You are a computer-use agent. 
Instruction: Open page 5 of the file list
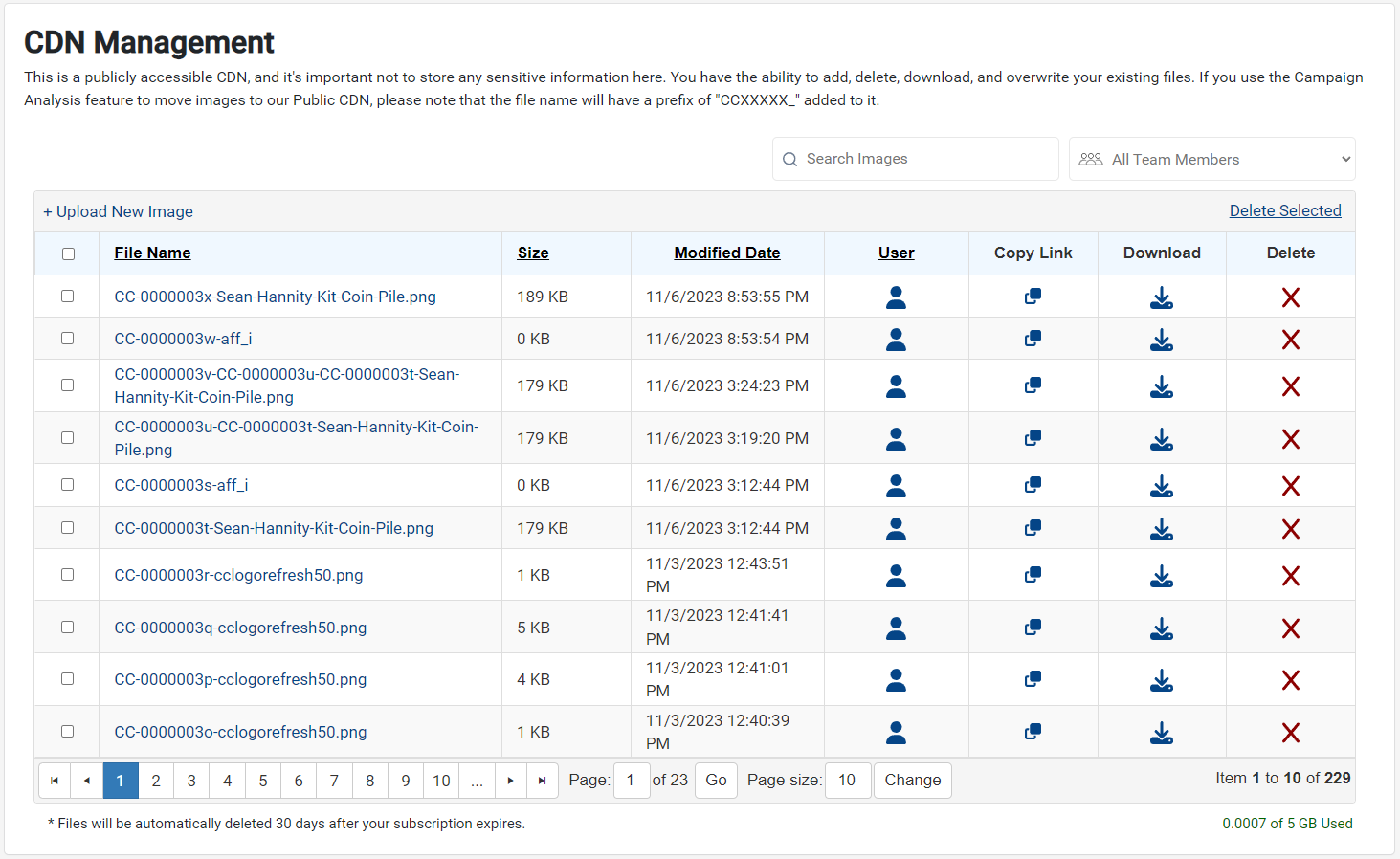(x=262, y=780)
